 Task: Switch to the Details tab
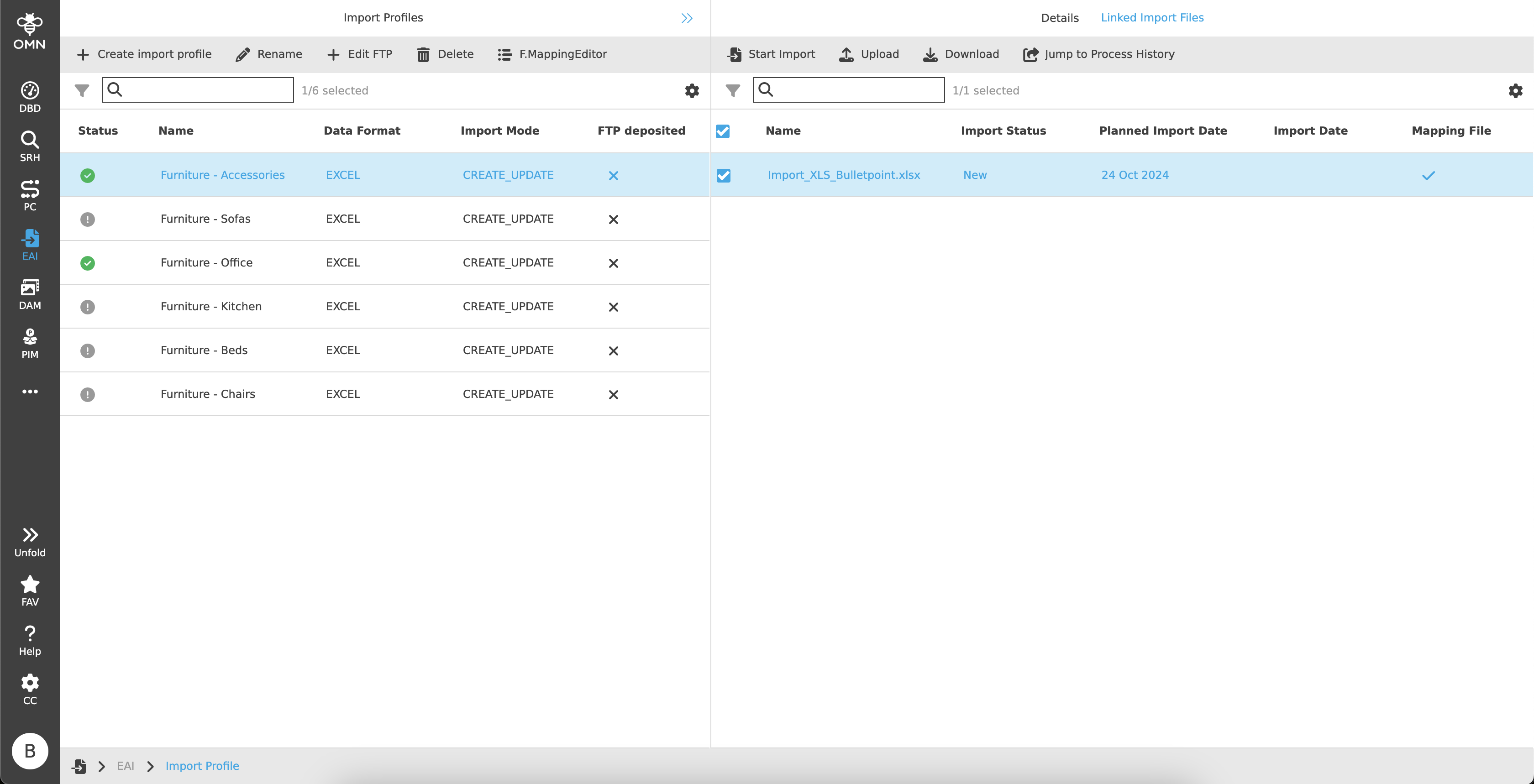[1059, 17]
